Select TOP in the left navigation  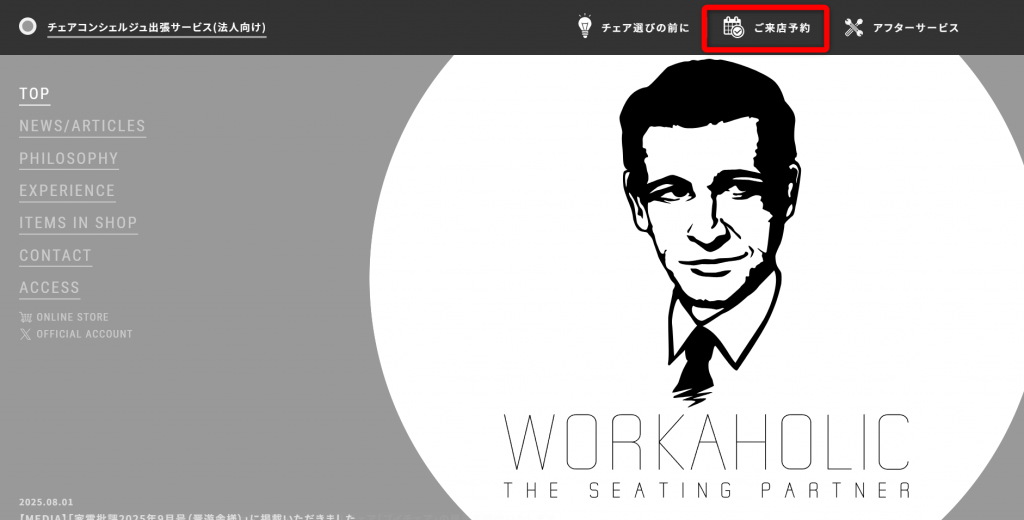(34, 94)
